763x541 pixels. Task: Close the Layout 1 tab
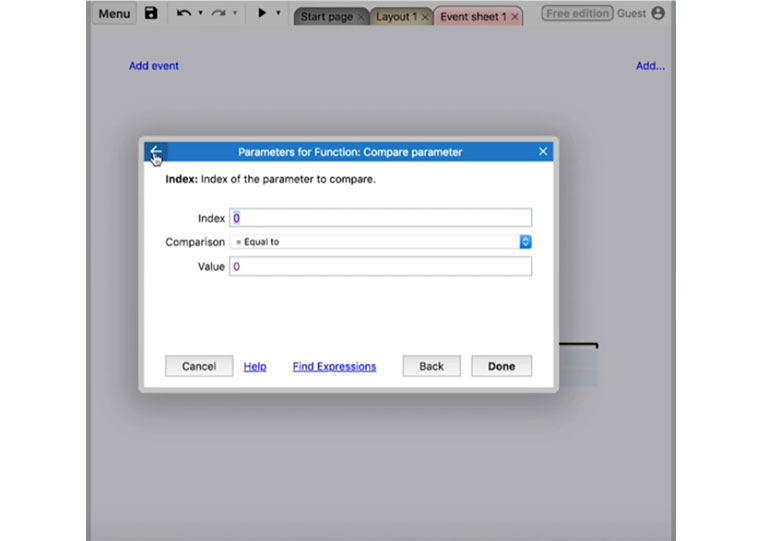(x=425, y=17)
